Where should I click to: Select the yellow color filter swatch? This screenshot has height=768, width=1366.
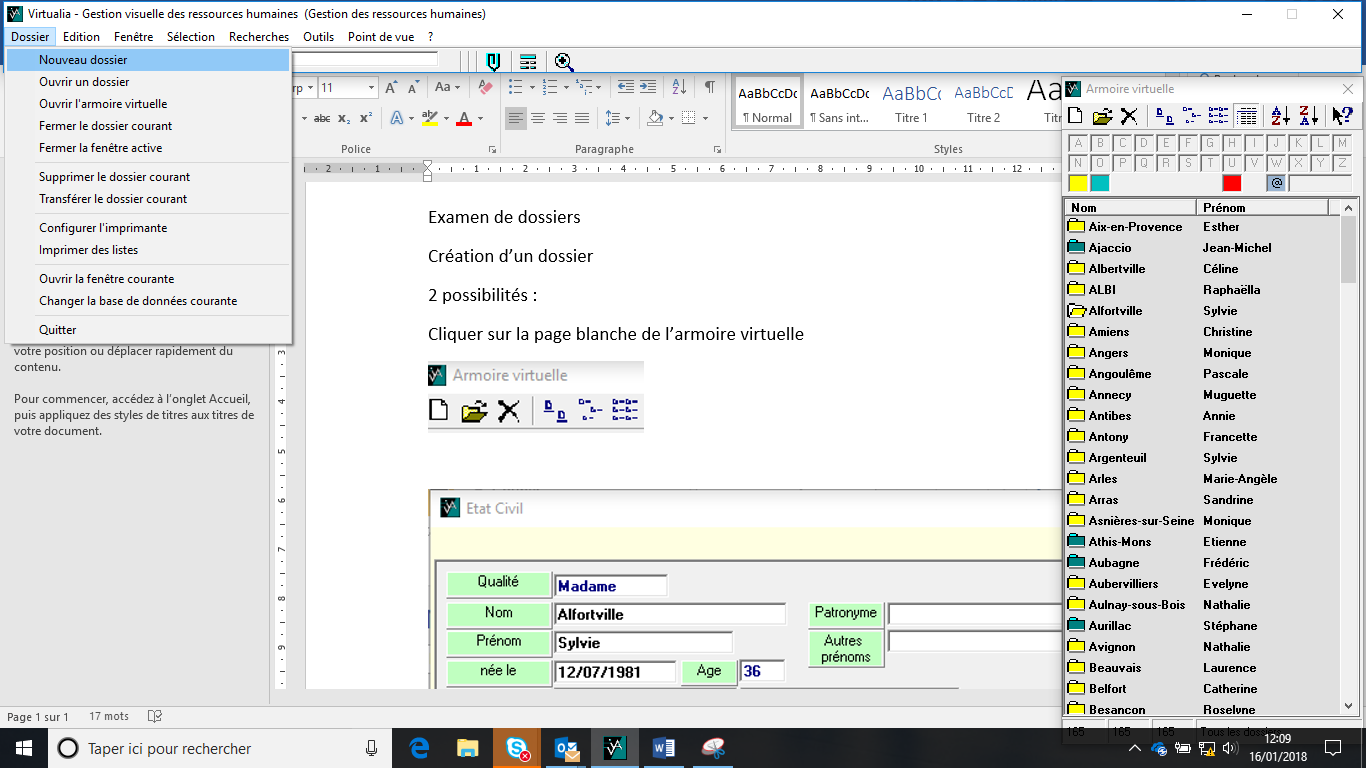(x=1078, y=183)
